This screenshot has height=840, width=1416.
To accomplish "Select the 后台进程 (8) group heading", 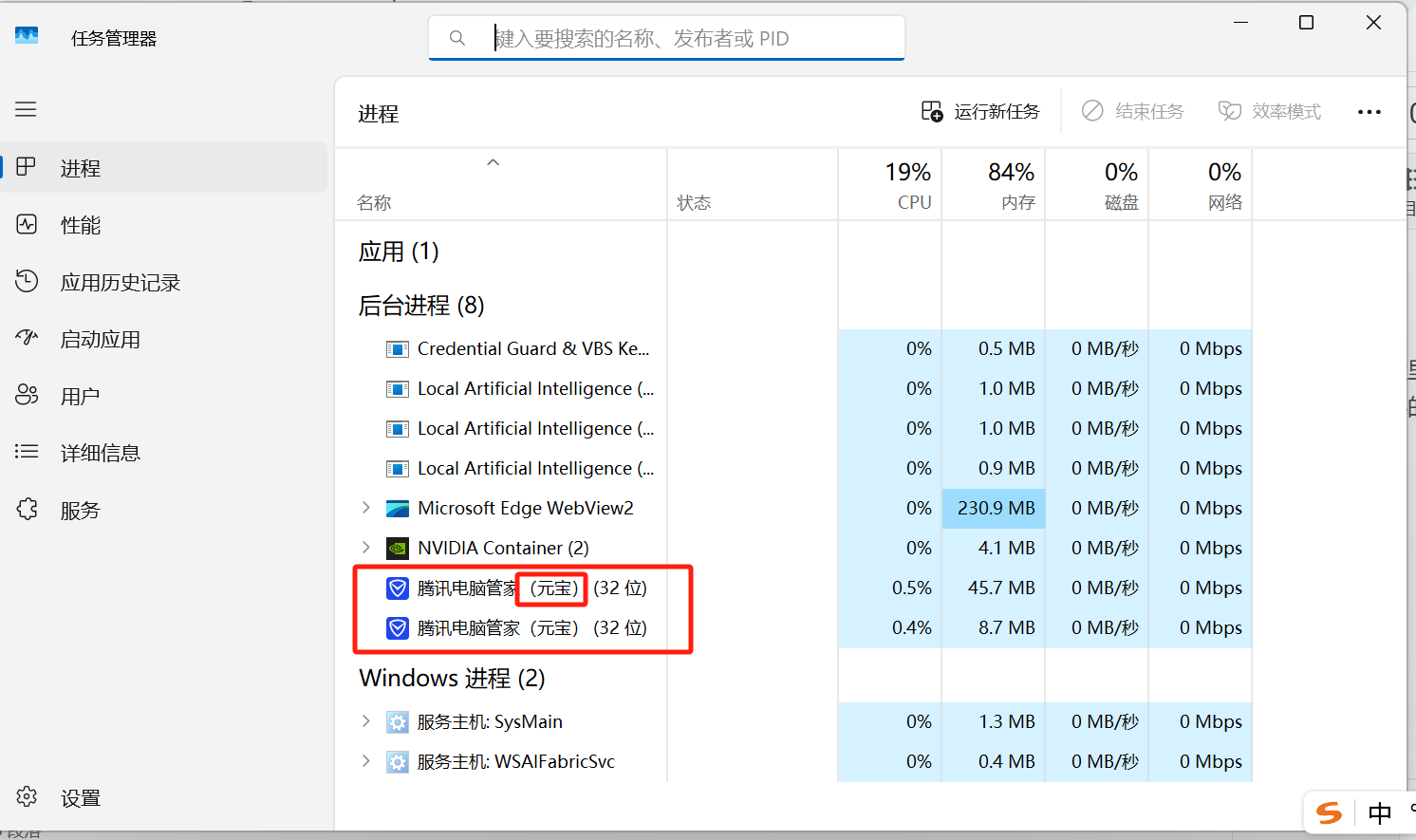I will coord(421,306).
